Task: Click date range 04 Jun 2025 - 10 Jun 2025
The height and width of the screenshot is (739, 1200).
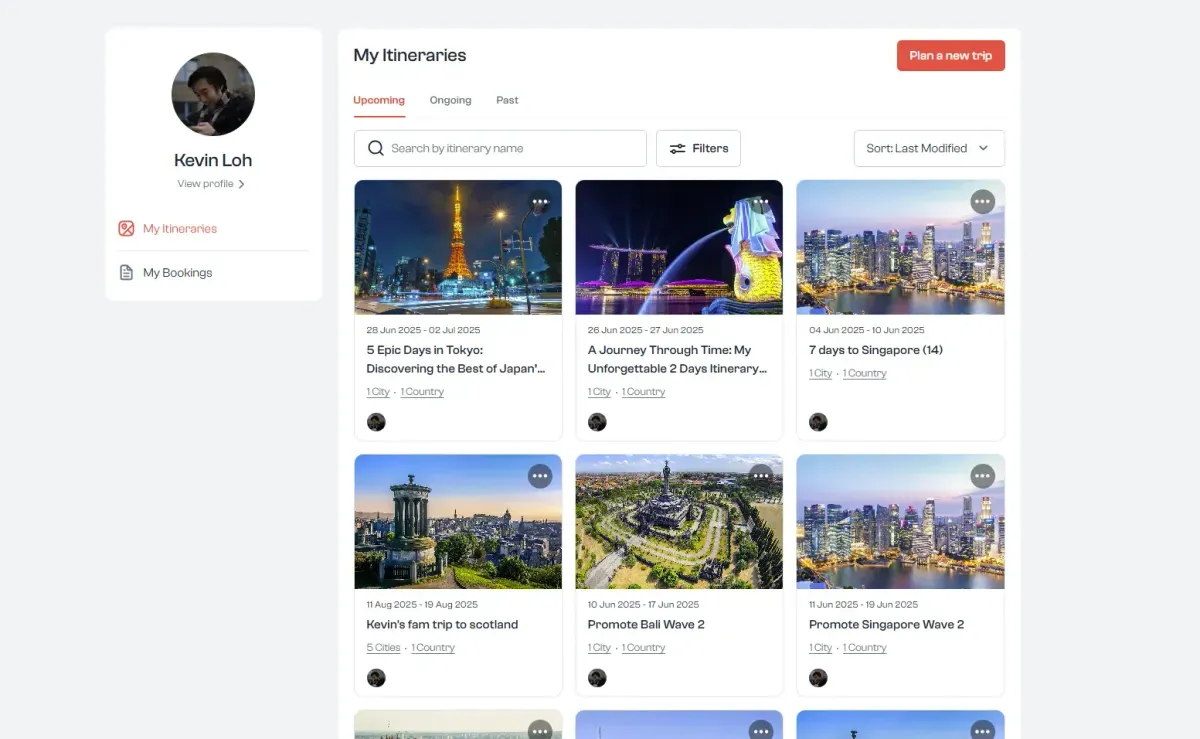Action: [x=867, y=330]
